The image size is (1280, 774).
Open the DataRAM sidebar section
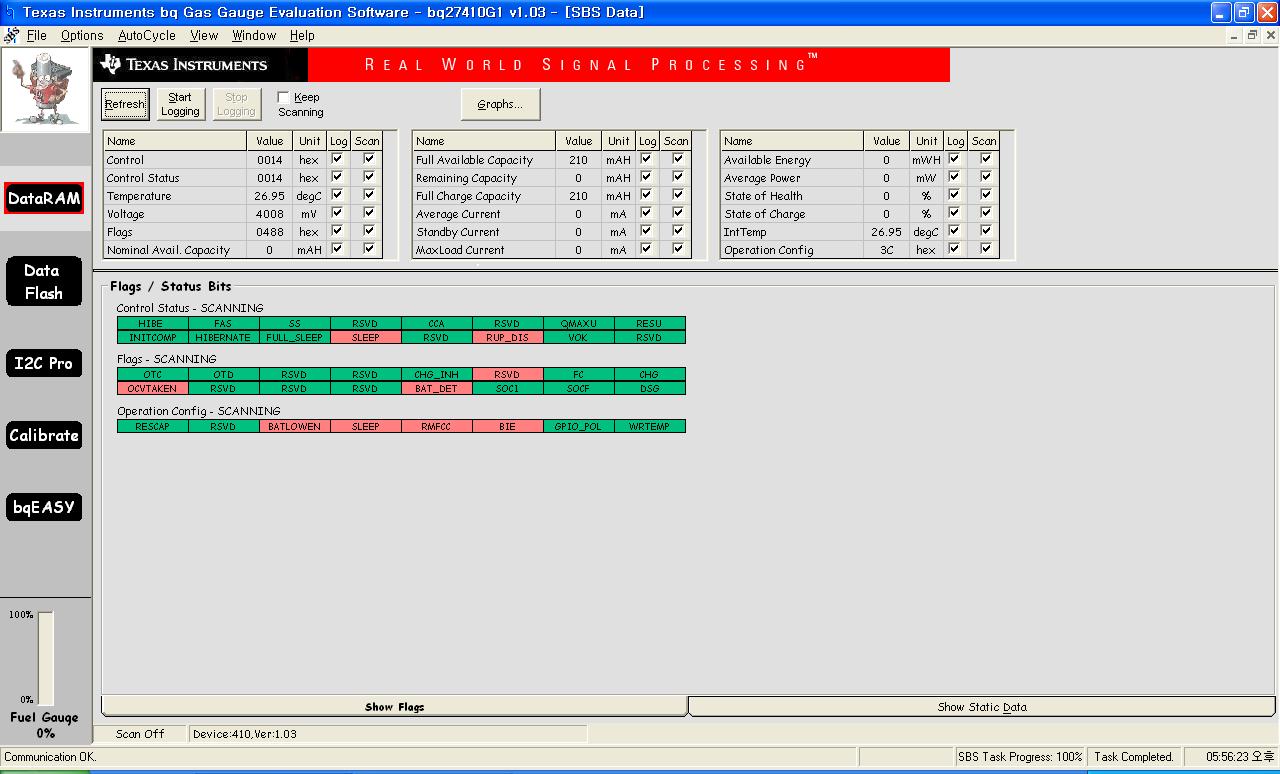coord(44,198)
